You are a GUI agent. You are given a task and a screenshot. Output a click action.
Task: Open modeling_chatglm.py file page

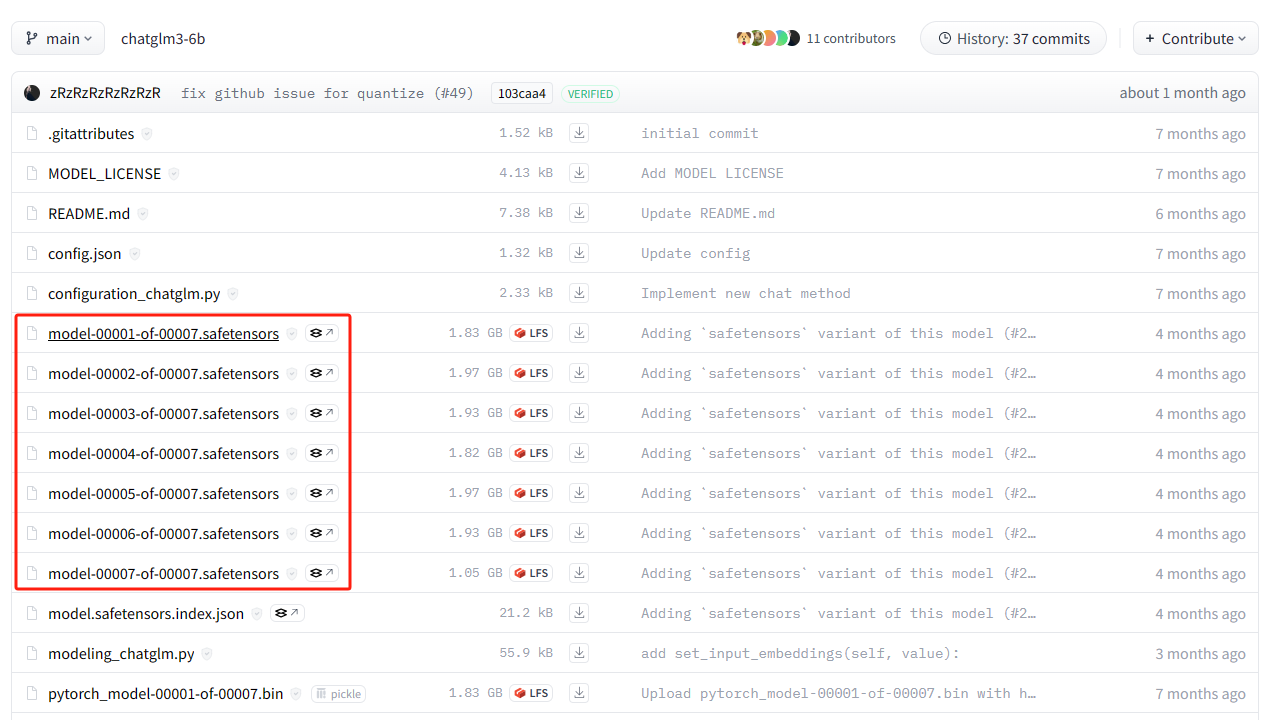121,653
